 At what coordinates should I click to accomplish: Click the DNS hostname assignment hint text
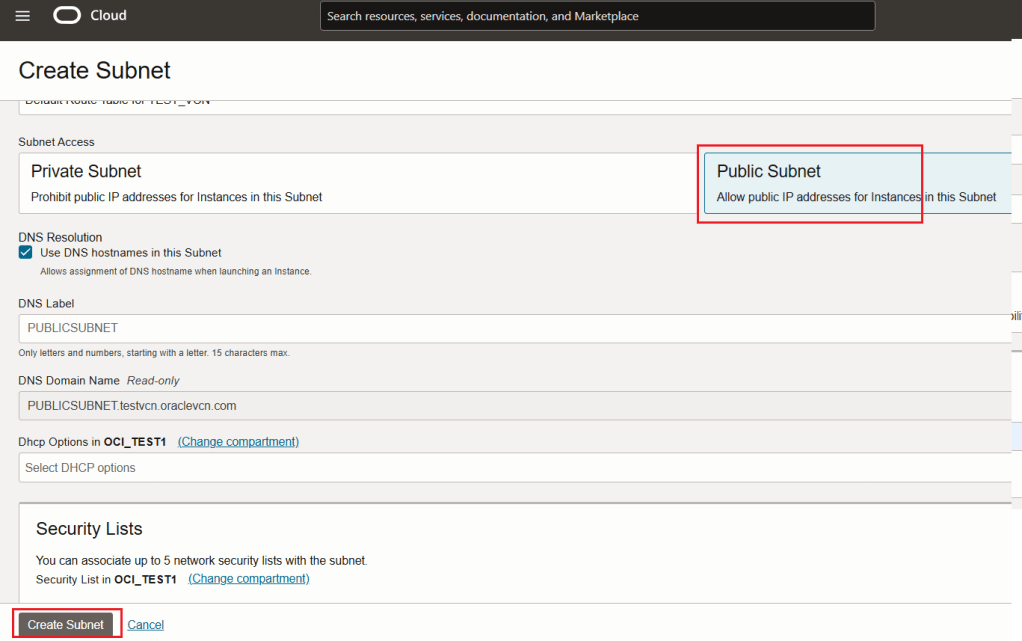[175, 271]
